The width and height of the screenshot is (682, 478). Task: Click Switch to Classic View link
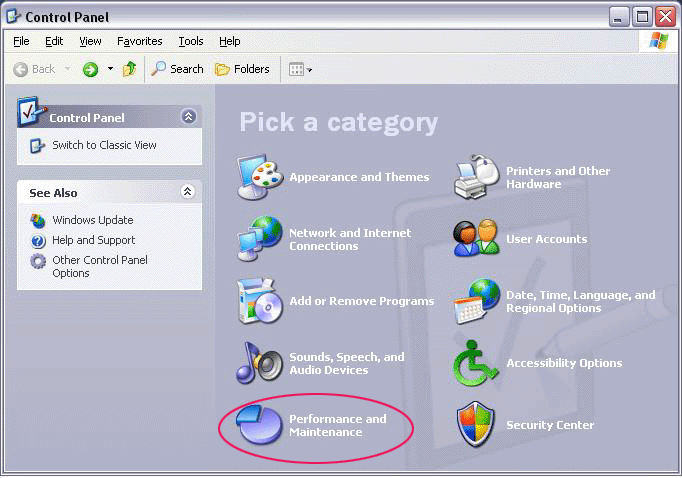click(x=104, y=145)
